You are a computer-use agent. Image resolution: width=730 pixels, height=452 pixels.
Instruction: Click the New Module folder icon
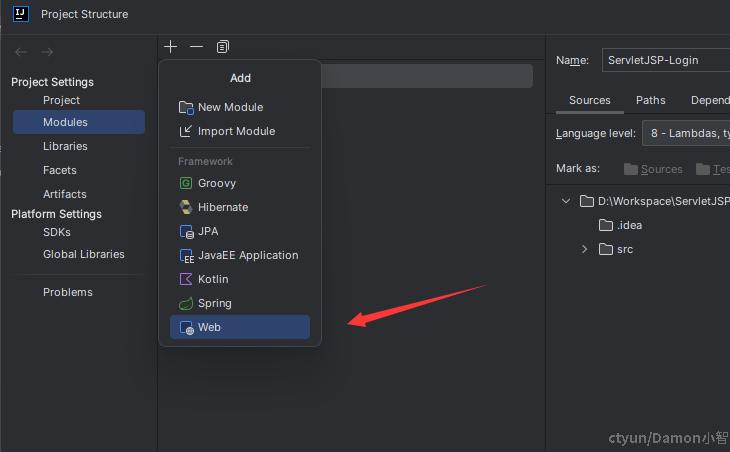pos(186,108)
